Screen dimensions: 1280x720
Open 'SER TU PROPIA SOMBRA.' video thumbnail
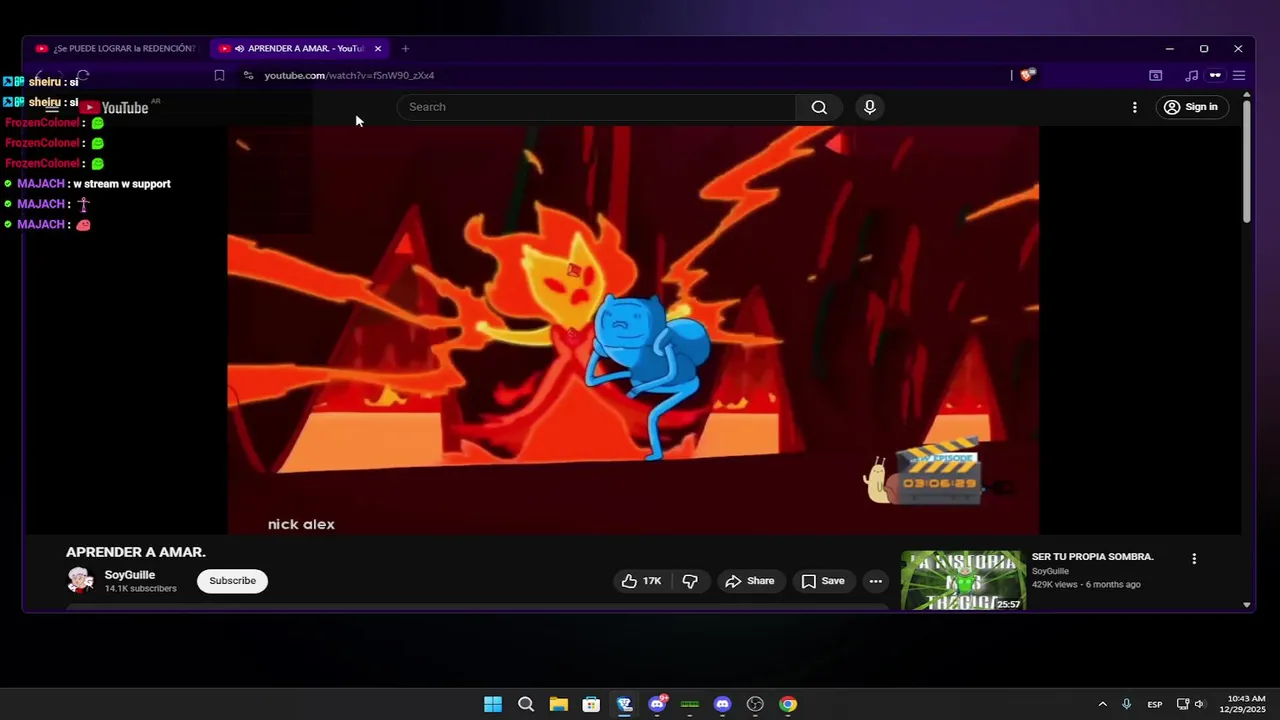tap(963, 580)
